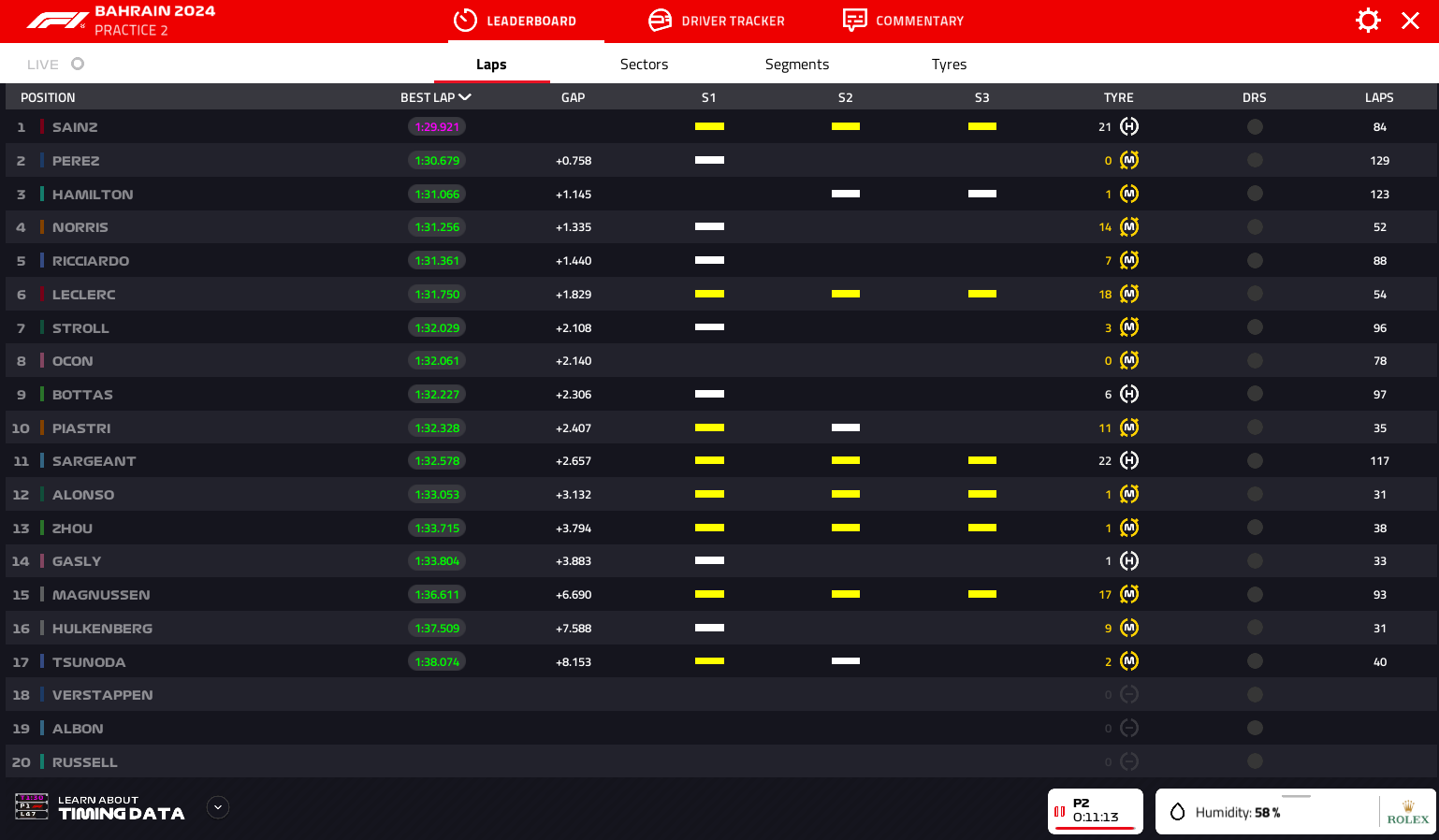Click the LAPS column header

[1379, 97]
